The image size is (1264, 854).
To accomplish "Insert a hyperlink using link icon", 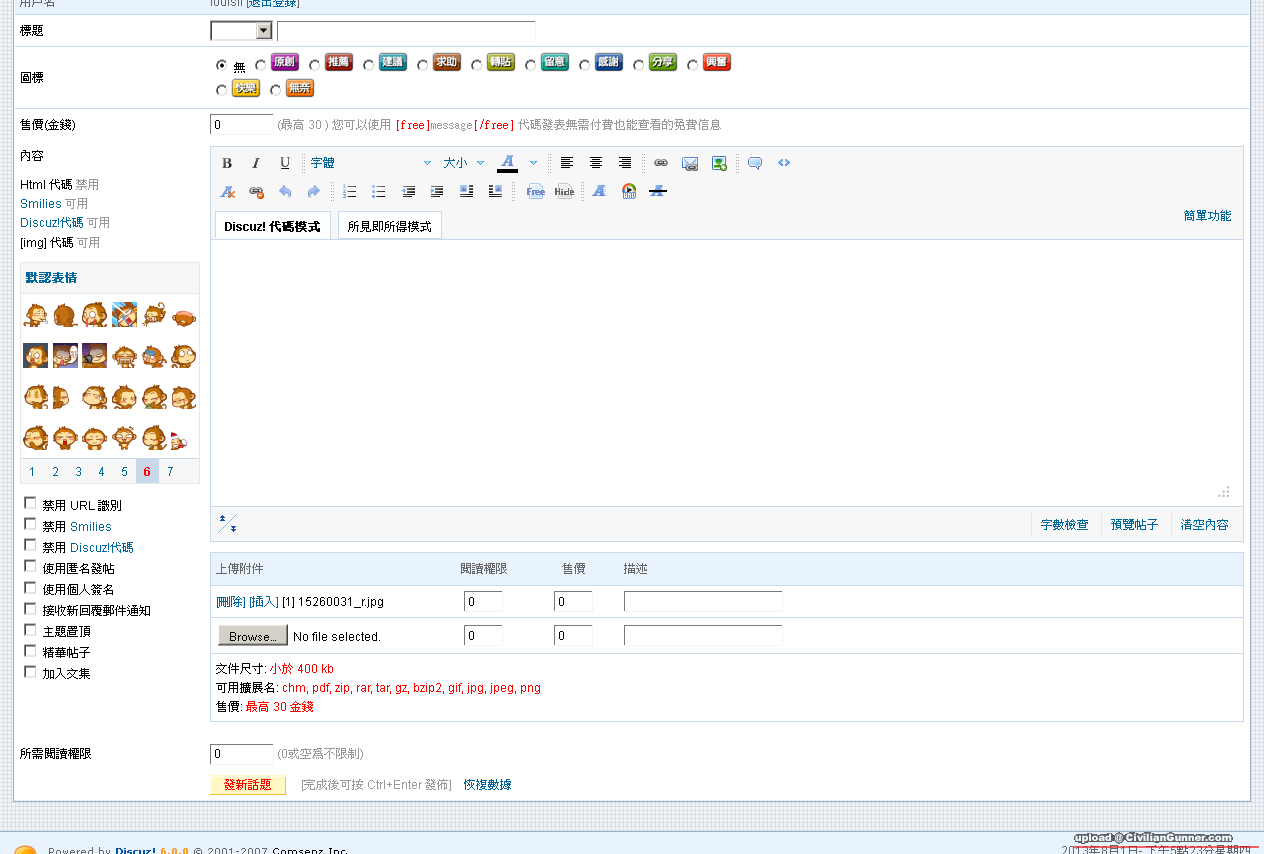I will click(661, 163).
